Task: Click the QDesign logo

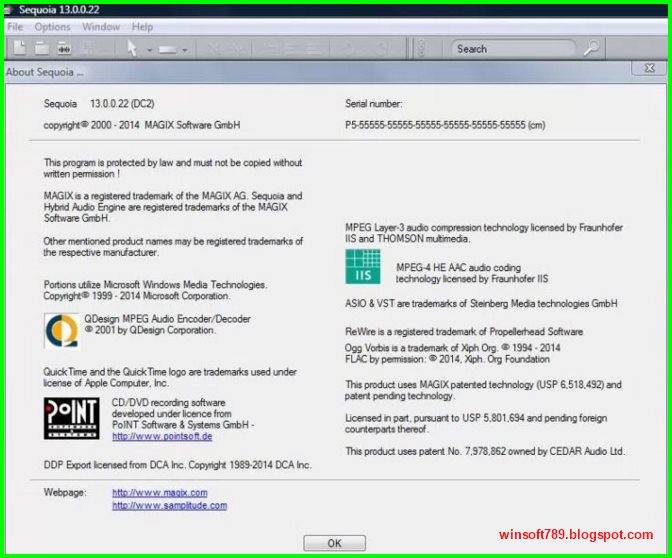Action: (61, 330)
